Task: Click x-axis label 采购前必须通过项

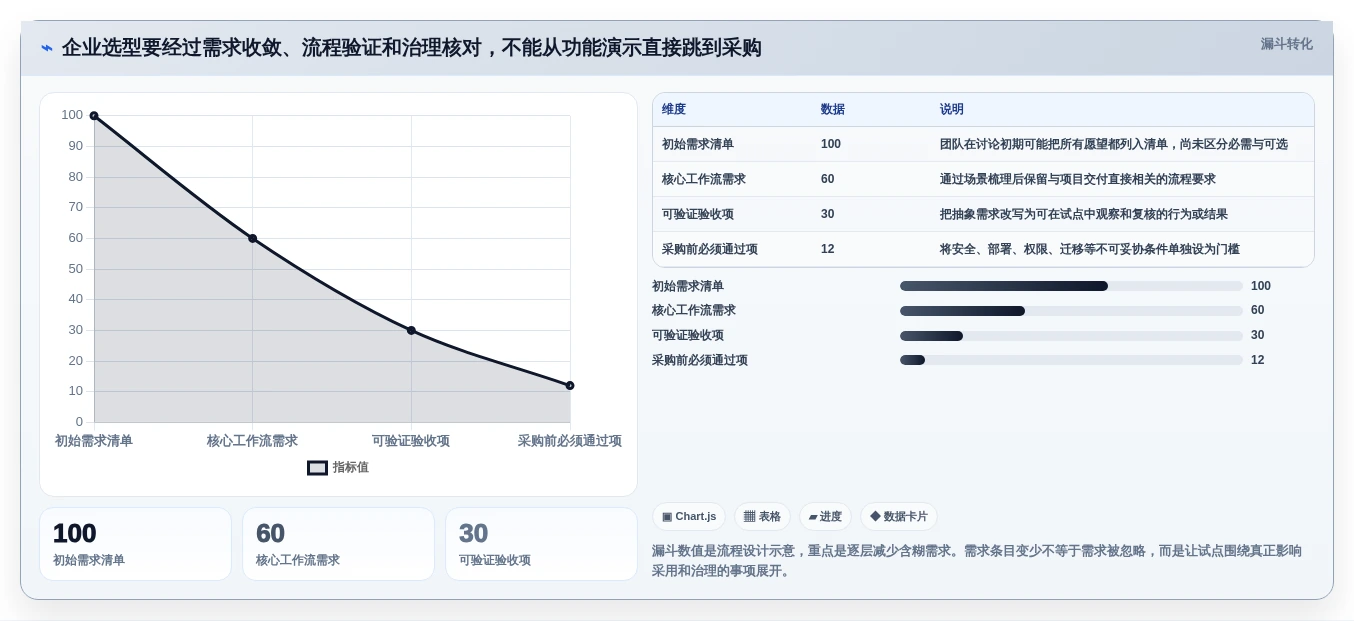Action: (x=570, y=441)
